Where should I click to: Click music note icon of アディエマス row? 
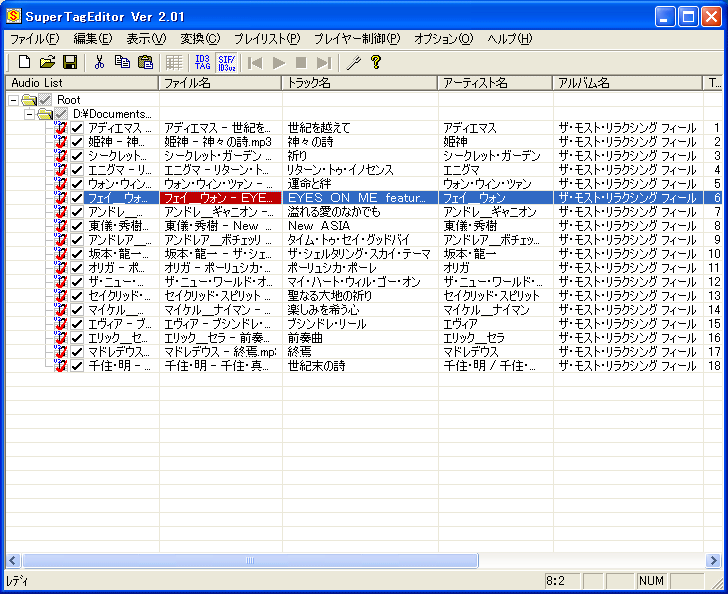pos(60,128)
